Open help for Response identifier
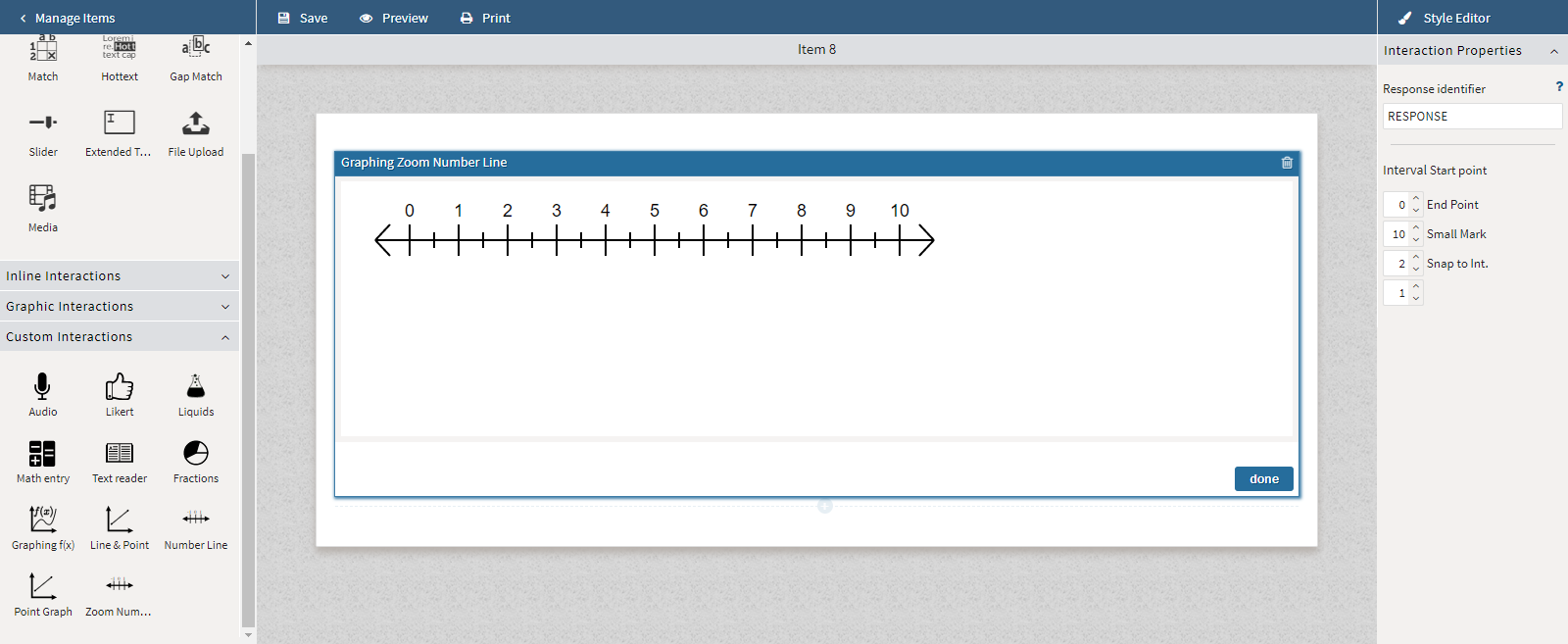The width and height of the screenshot is (1568, 644). pyautogui.click(x=1559, y=87)
